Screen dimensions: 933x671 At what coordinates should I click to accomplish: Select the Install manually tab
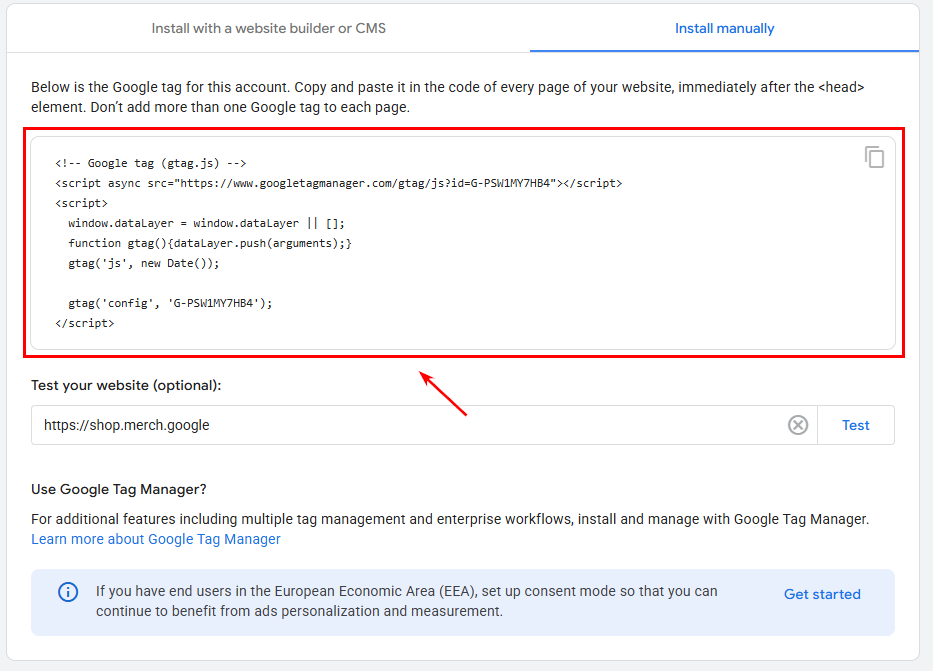pos(724,29)
